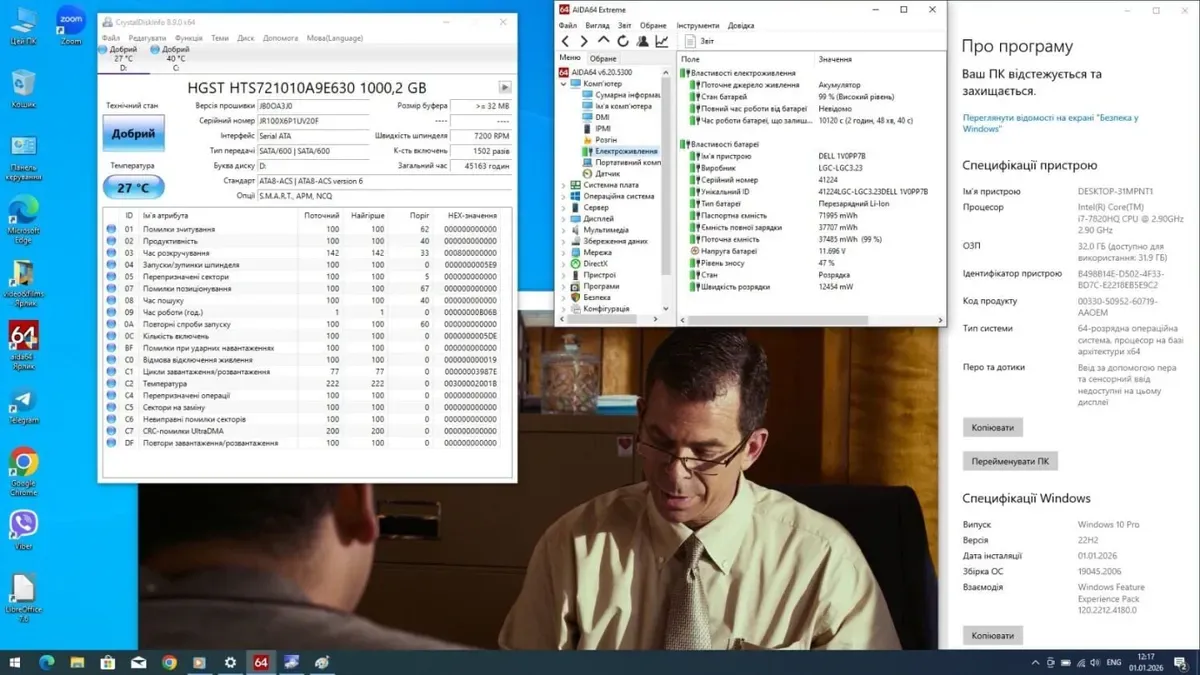Click the Звіт report icon in AIDA64
Image resolution: width=1200 pixels, height=675 pixels.
[691, 41]
